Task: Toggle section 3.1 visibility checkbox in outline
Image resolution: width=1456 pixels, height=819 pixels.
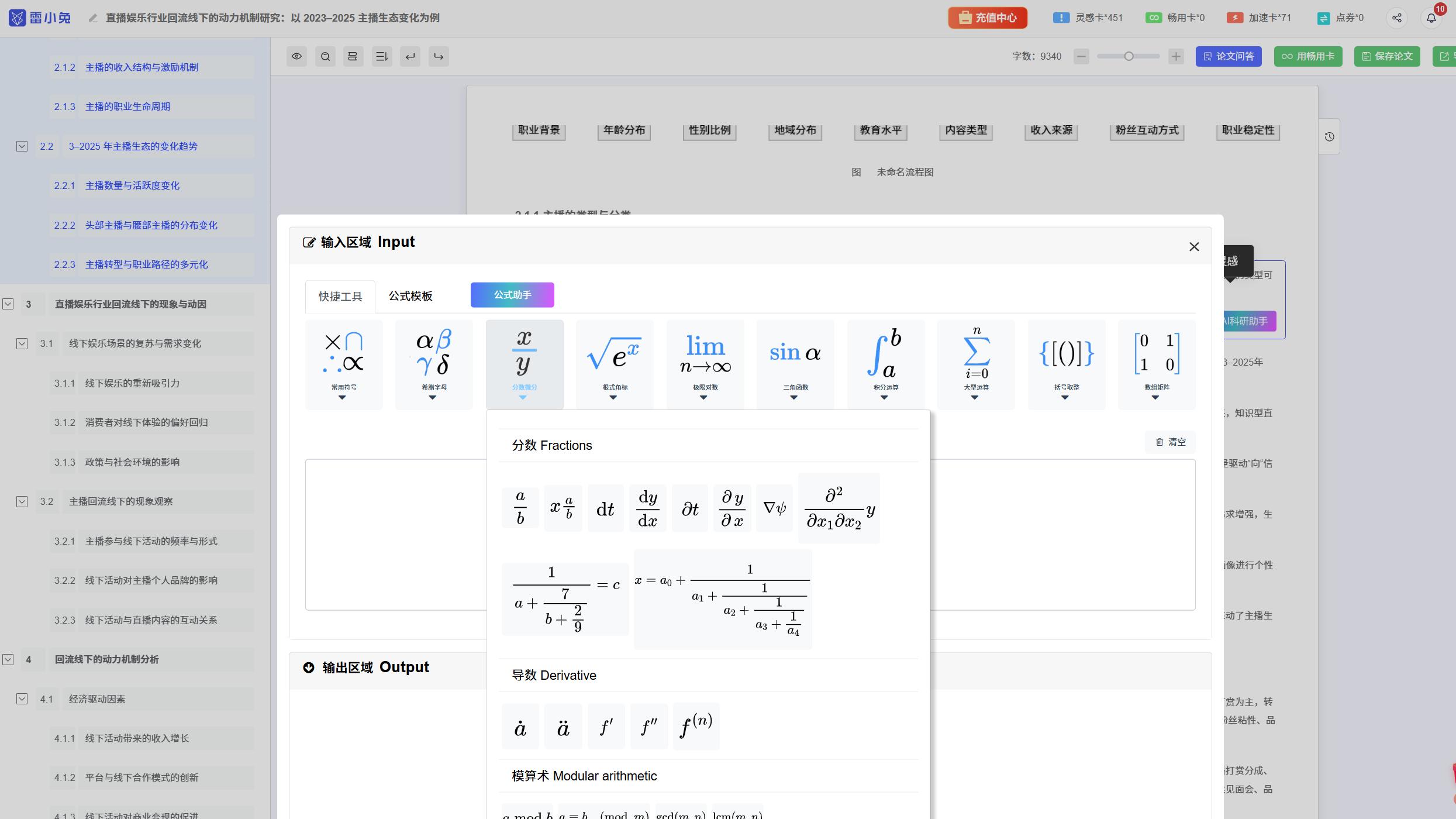Action: [x=22, y=343]
